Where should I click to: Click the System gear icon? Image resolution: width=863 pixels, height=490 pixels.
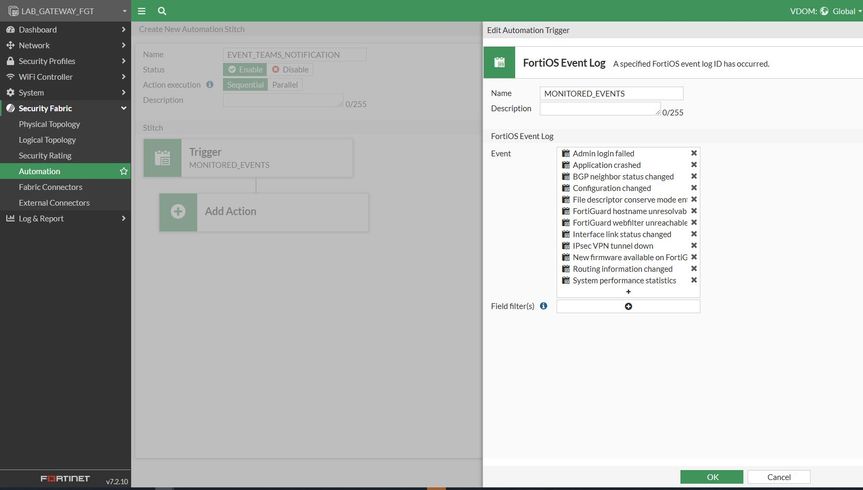(10, 92)
